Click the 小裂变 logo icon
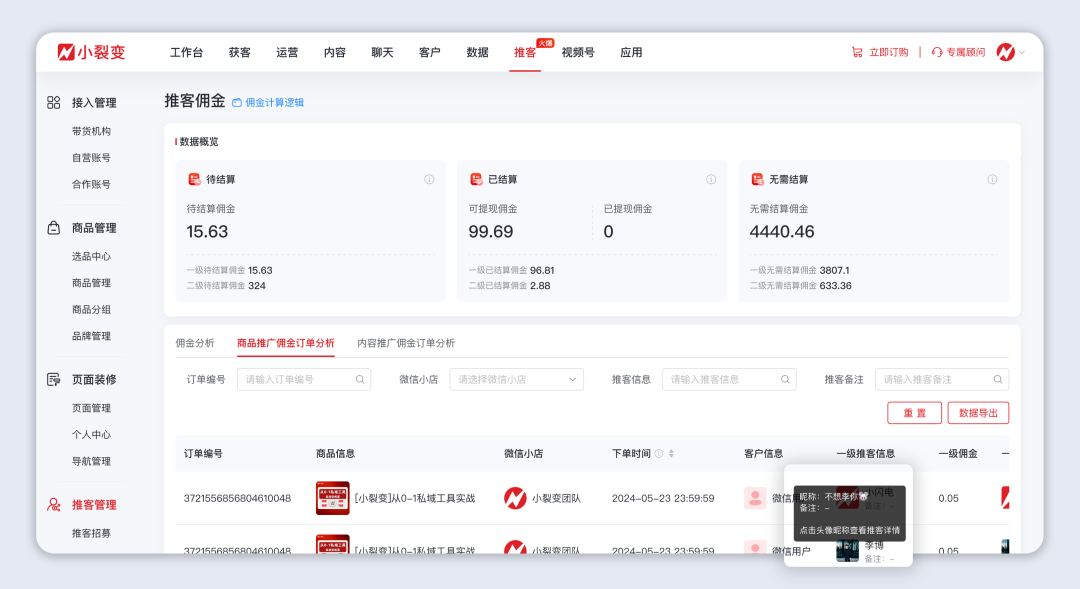The height and width of the screenshot is (589, 1080). [66, 52]
